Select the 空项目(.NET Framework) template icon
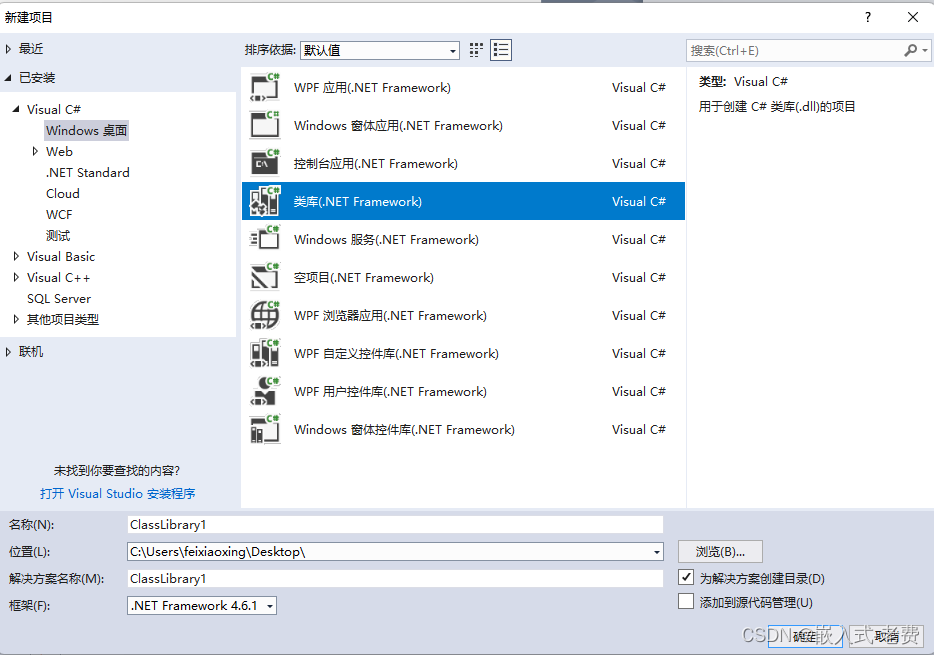Screen dimensions: 934x655 264,277
